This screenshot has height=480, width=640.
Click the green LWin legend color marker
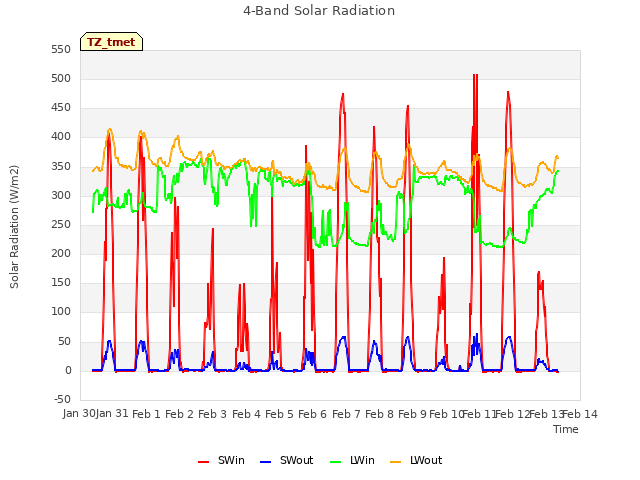click(335, 462)
